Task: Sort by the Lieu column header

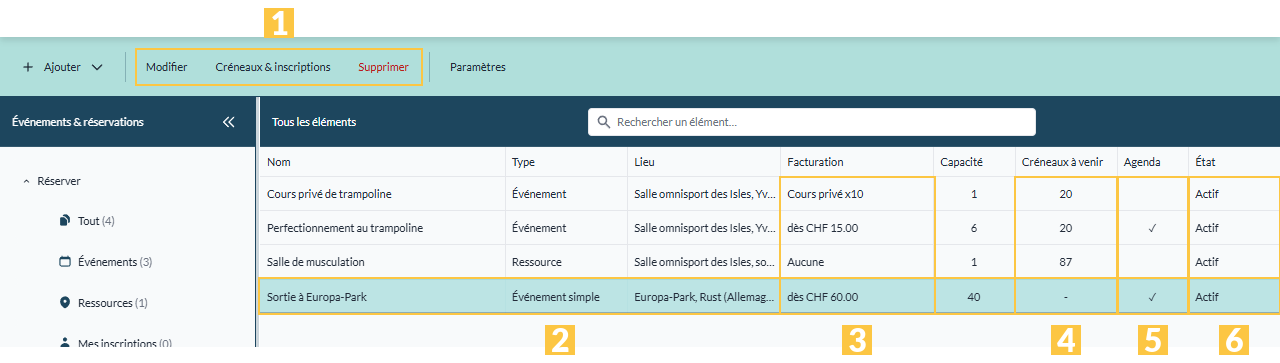Action: [x=703, y=162]
